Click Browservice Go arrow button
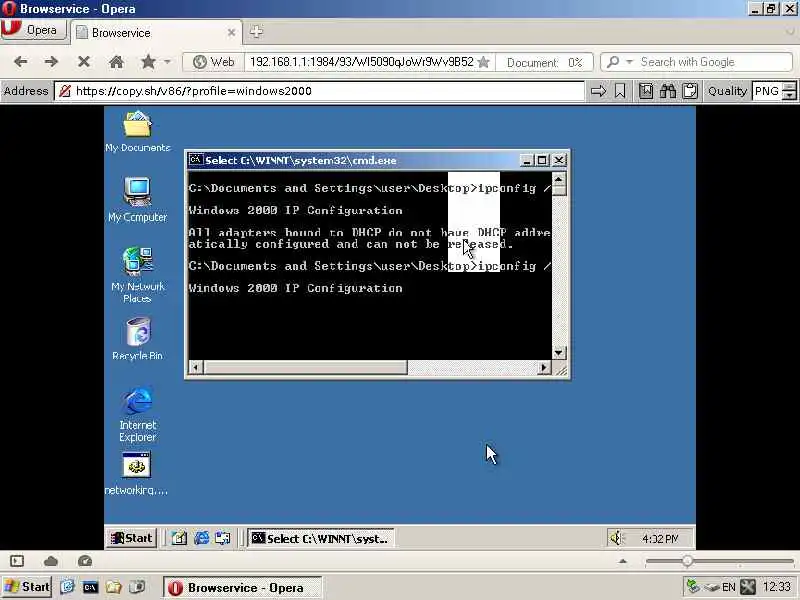Image resolution: width=800 pixels, height=600 pixels. 598,91
